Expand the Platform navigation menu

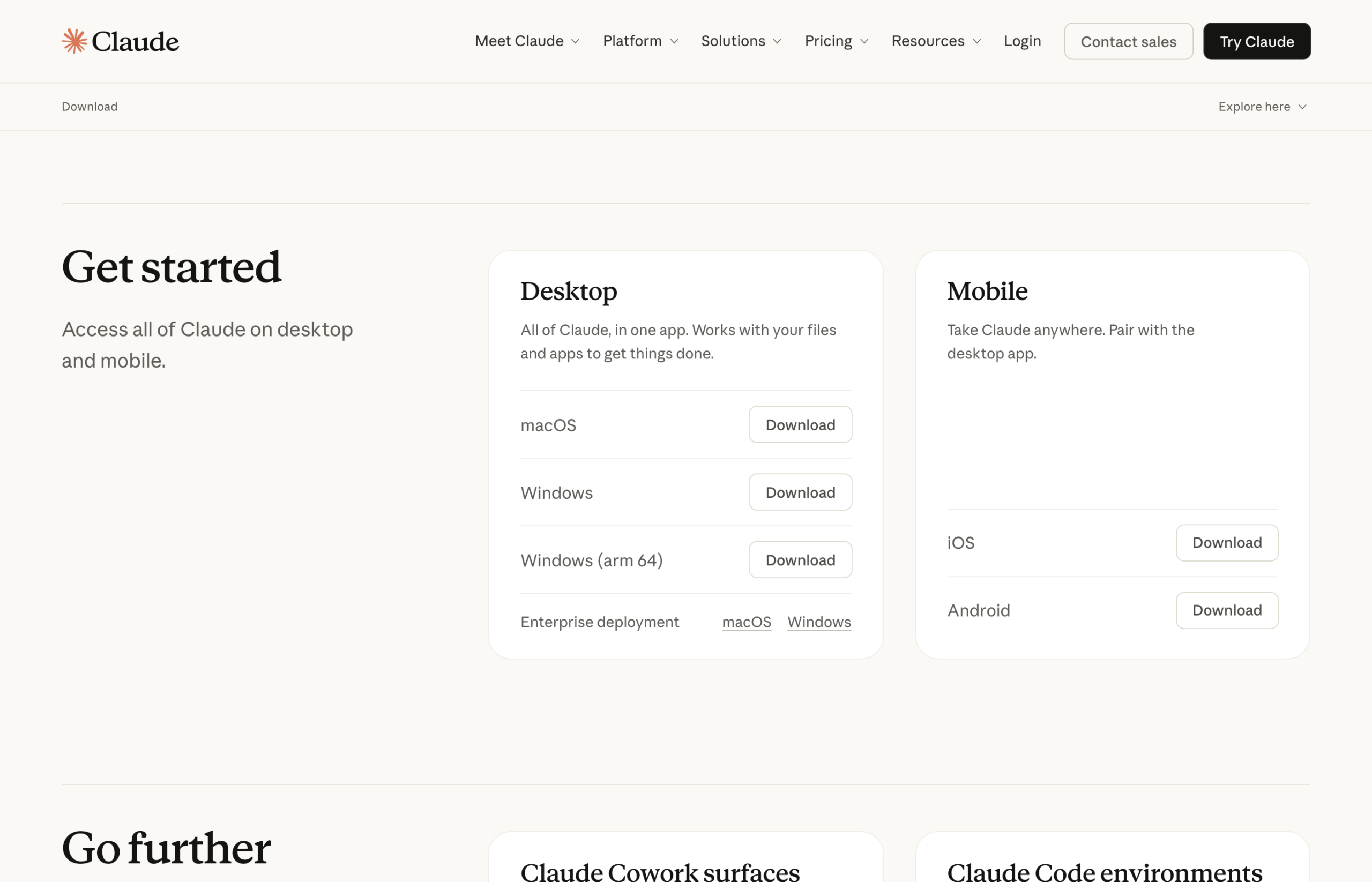[640, 41]
